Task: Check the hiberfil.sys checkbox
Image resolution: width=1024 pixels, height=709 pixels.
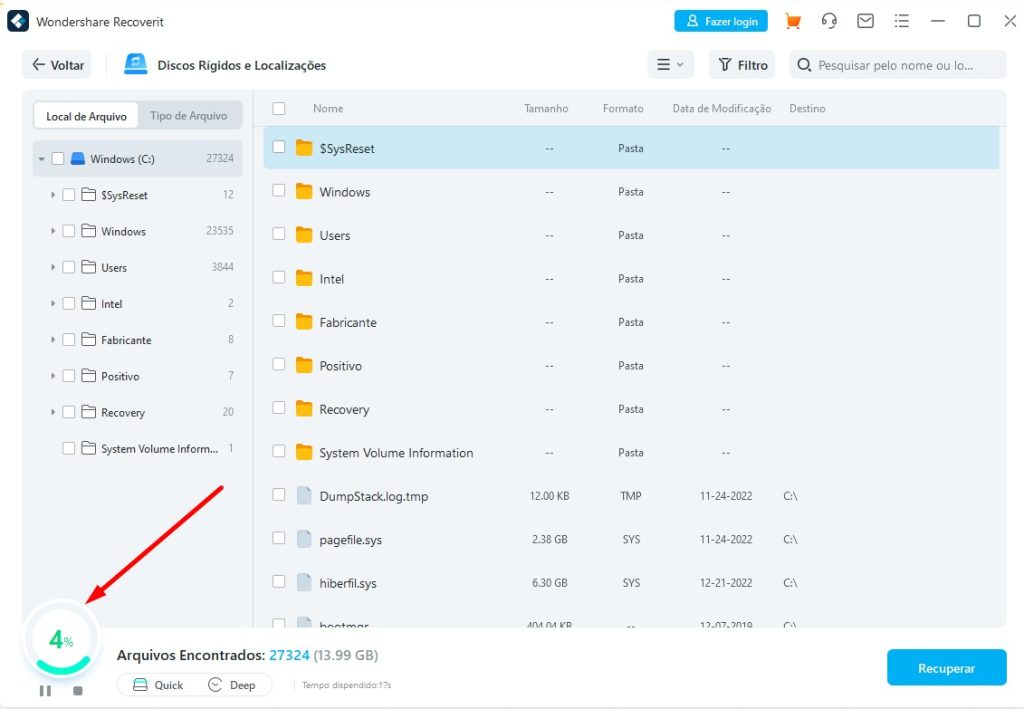Action: click(279, 581)
